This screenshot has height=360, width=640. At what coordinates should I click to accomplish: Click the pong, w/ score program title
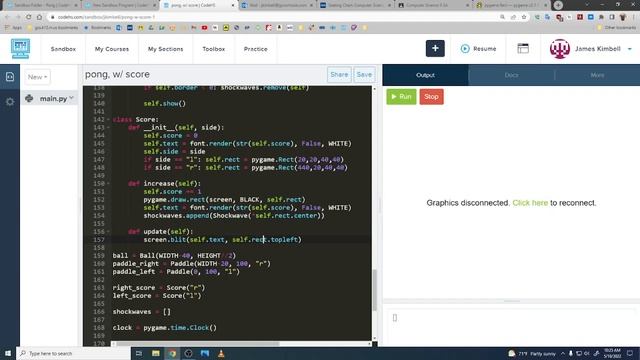click(x=117, y=74)
